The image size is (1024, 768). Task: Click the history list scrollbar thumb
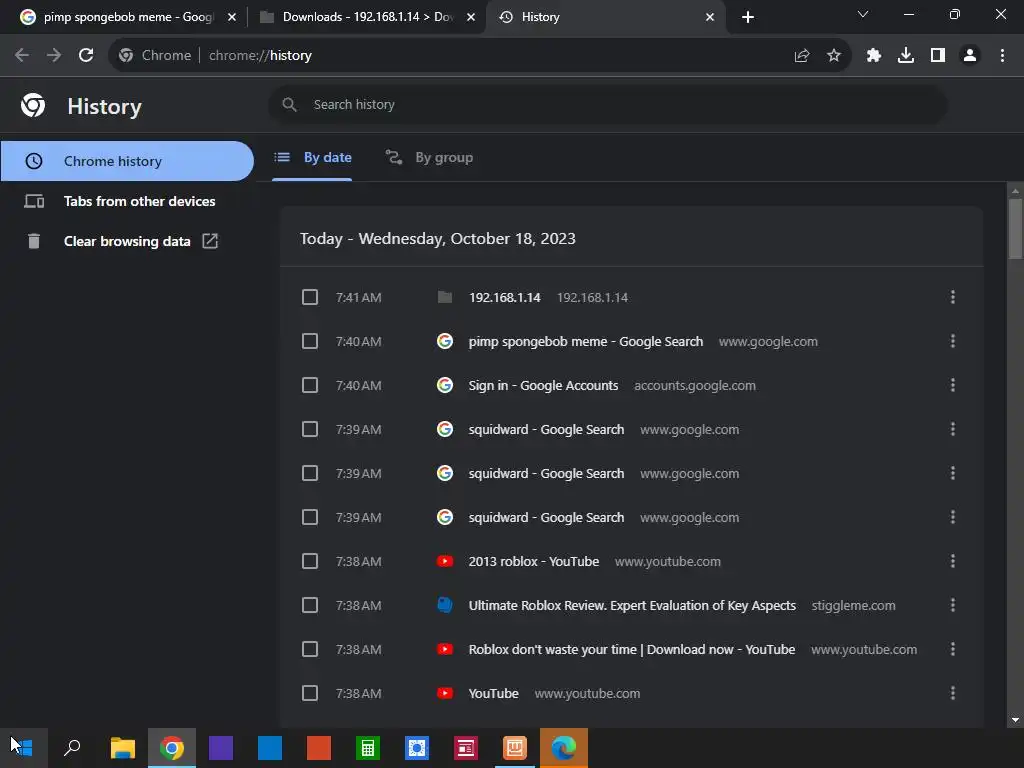point(1015,229)
